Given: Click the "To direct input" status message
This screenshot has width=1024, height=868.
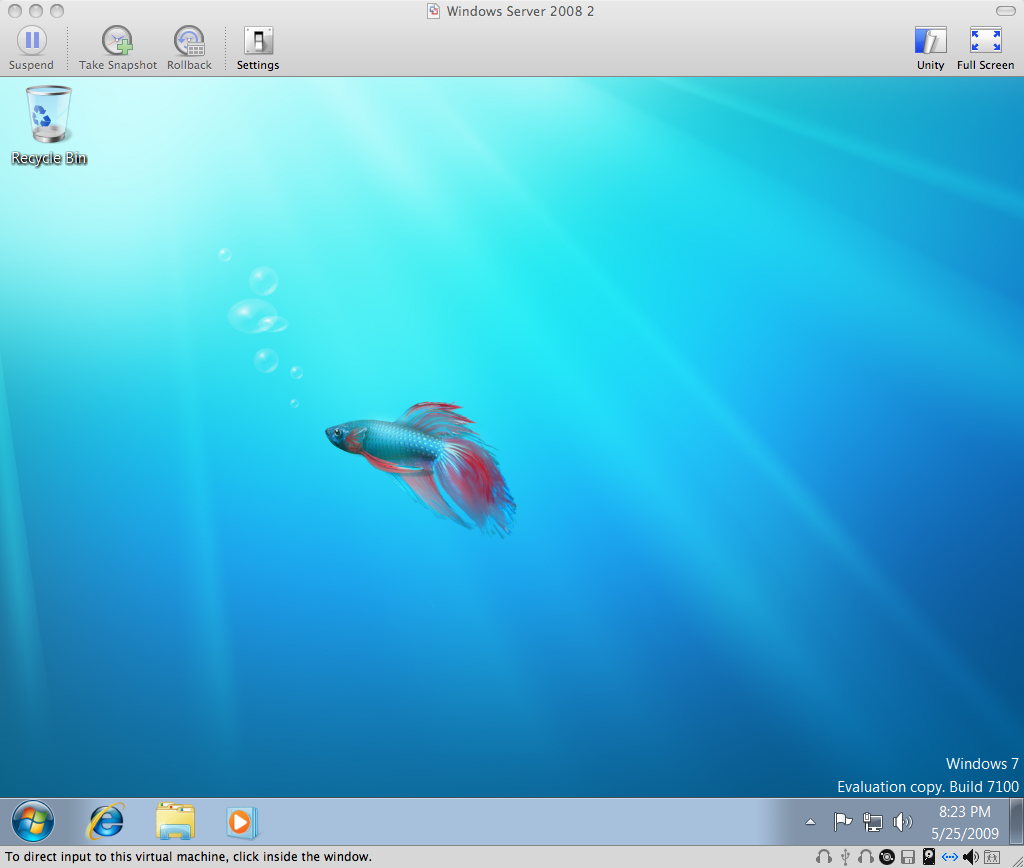Looking at the screenshot, I should [188, 856].
